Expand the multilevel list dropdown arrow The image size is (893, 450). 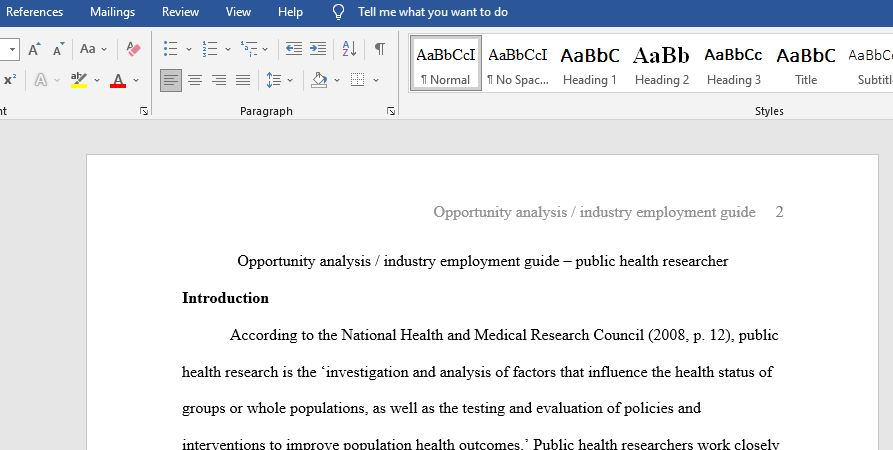click(265, 50)
